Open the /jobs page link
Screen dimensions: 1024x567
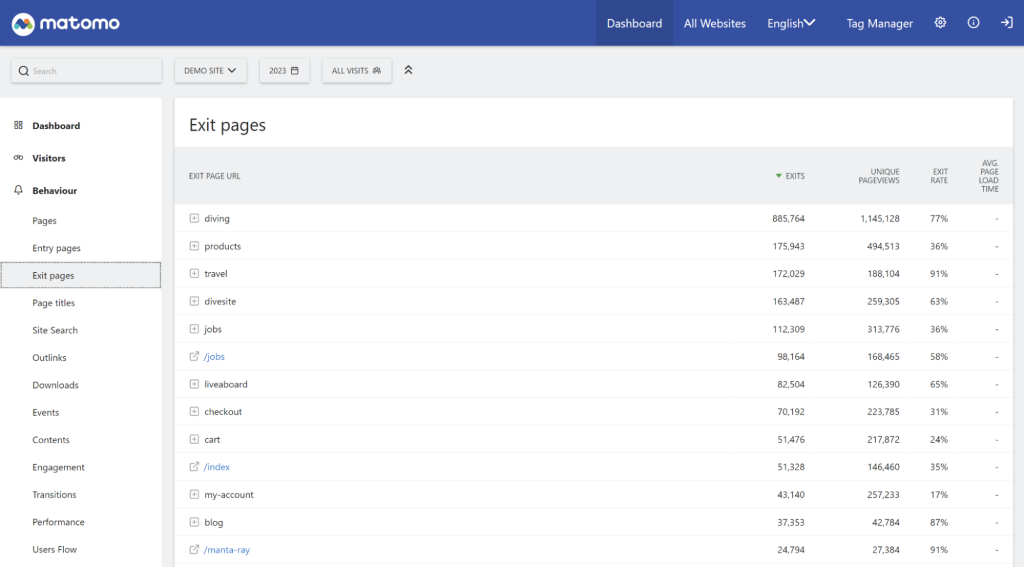214,357
